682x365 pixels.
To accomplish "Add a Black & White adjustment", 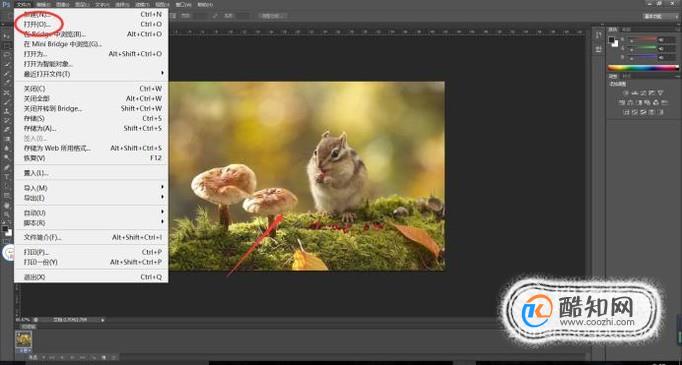I will pos(639,103).
